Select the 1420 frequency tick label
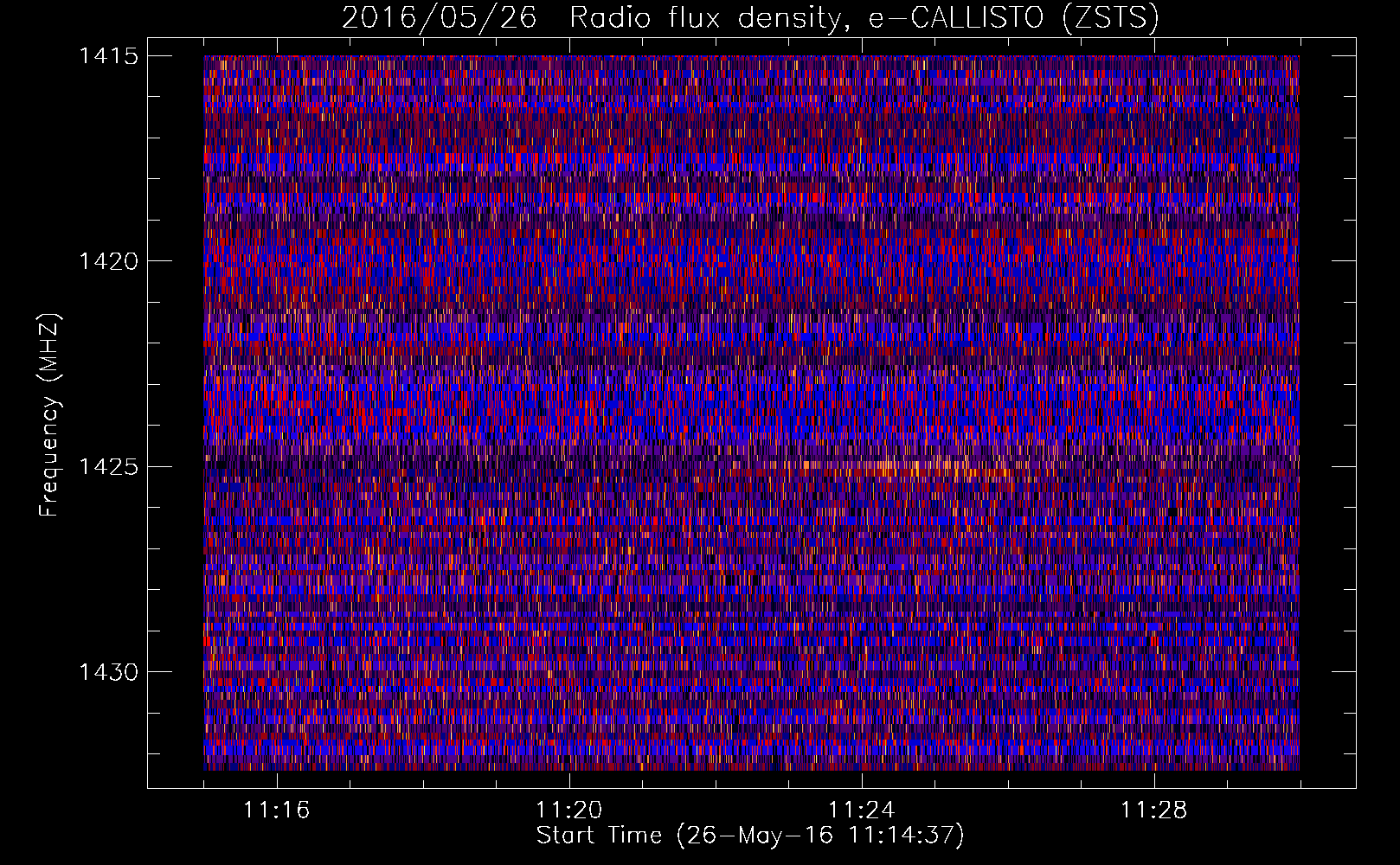The image size is (1400, 865). point(108,261)
